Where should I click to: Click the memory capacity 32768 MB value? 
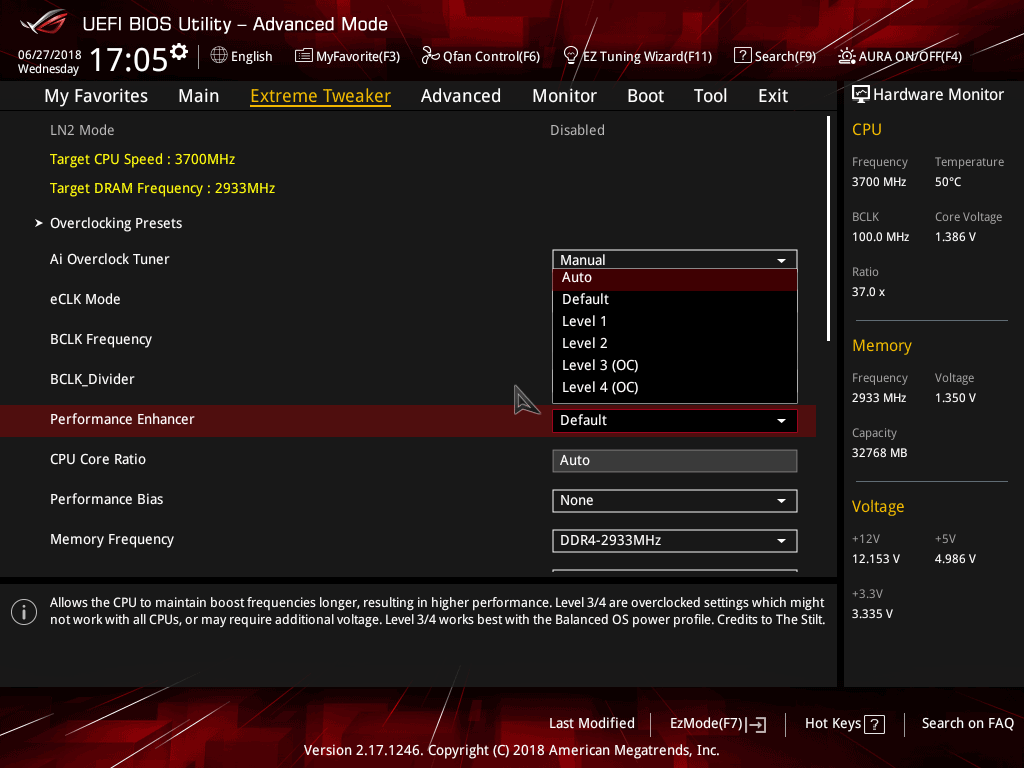[x=879, y=453]
